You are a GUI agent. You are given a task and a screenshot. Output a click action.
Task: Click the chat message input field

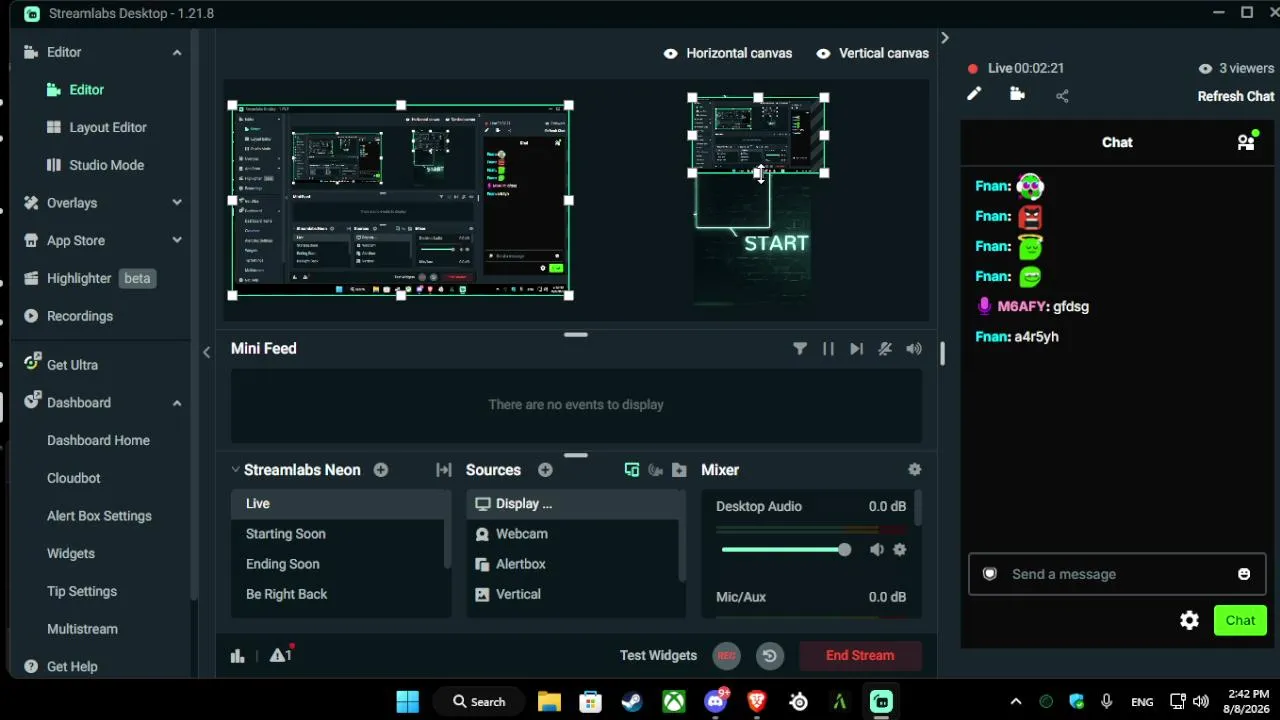[x=1117, y=574]
